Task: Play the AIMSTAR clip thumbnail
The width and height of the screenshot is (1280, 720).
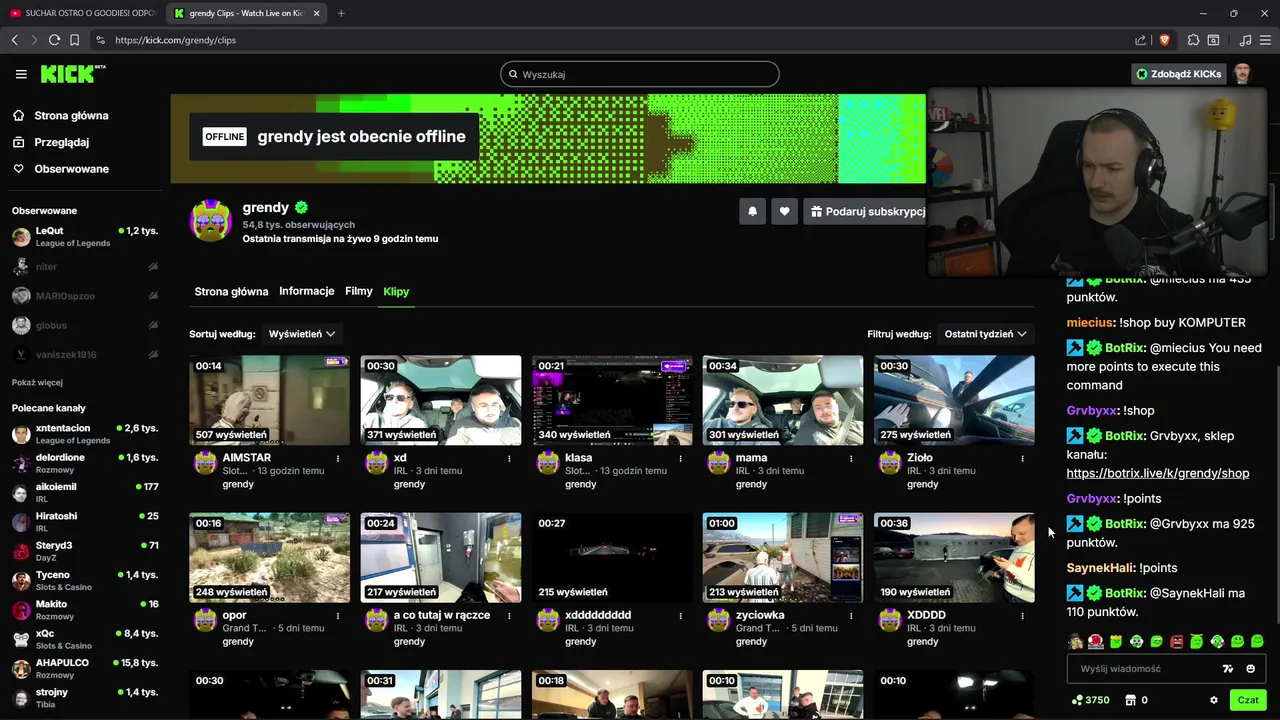Action: click(270, 400)
